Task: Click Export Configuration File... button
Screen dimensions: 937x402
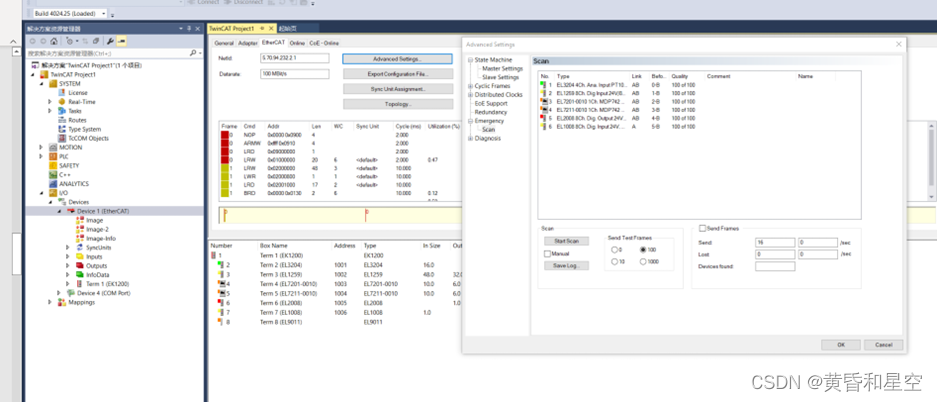Action: (x=397, y=74)
